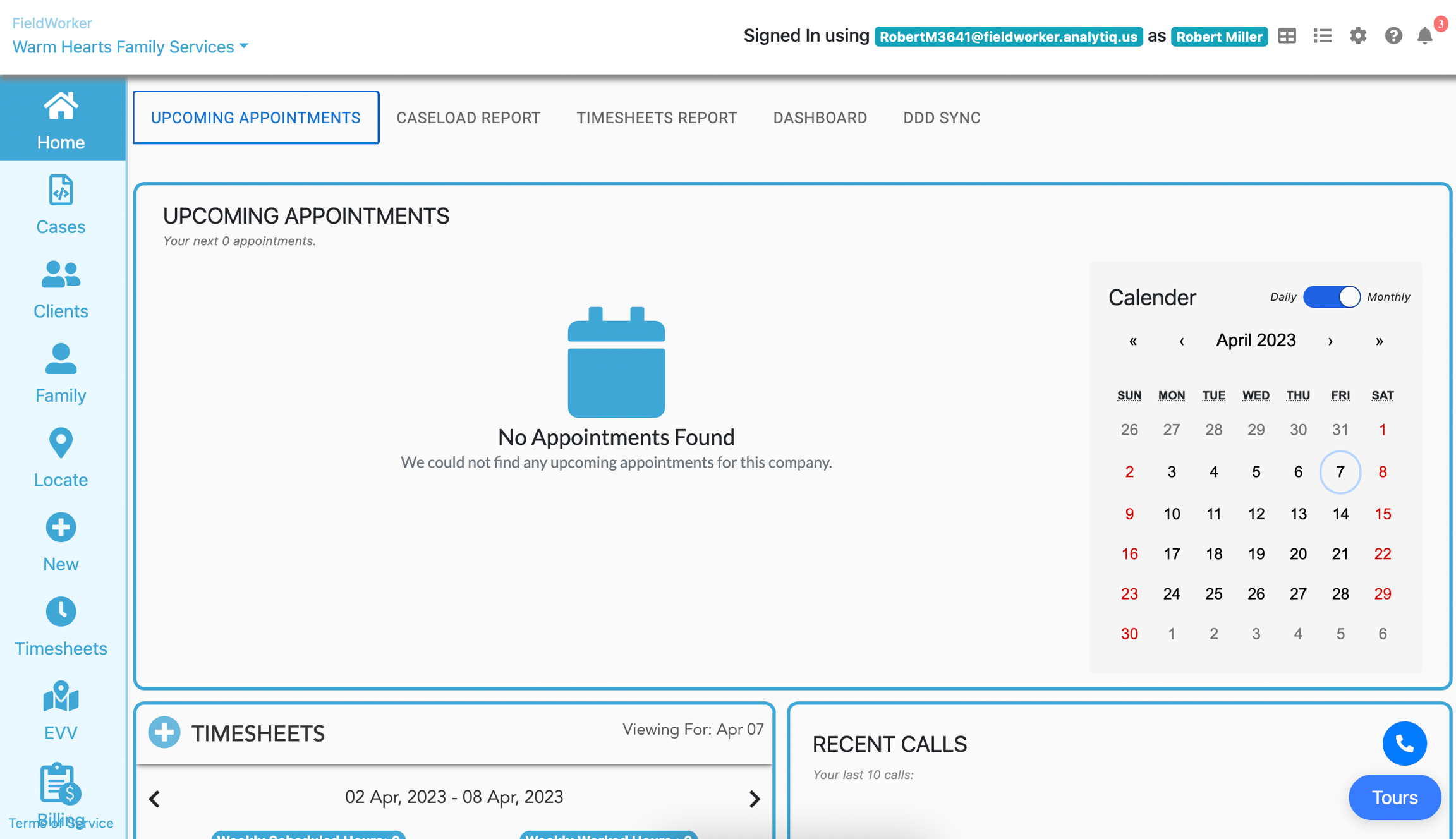The width and height of the screenshot is (1456, 839).
Task: Expand the Warm Hearts Family Services dropdown
Action: tap(130, 47)
